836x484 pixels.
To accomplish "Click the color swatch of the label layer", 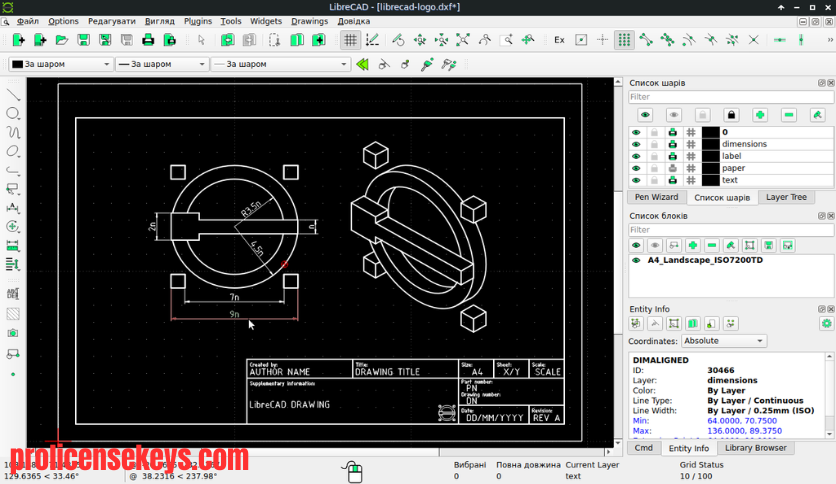I will (711, 156).
